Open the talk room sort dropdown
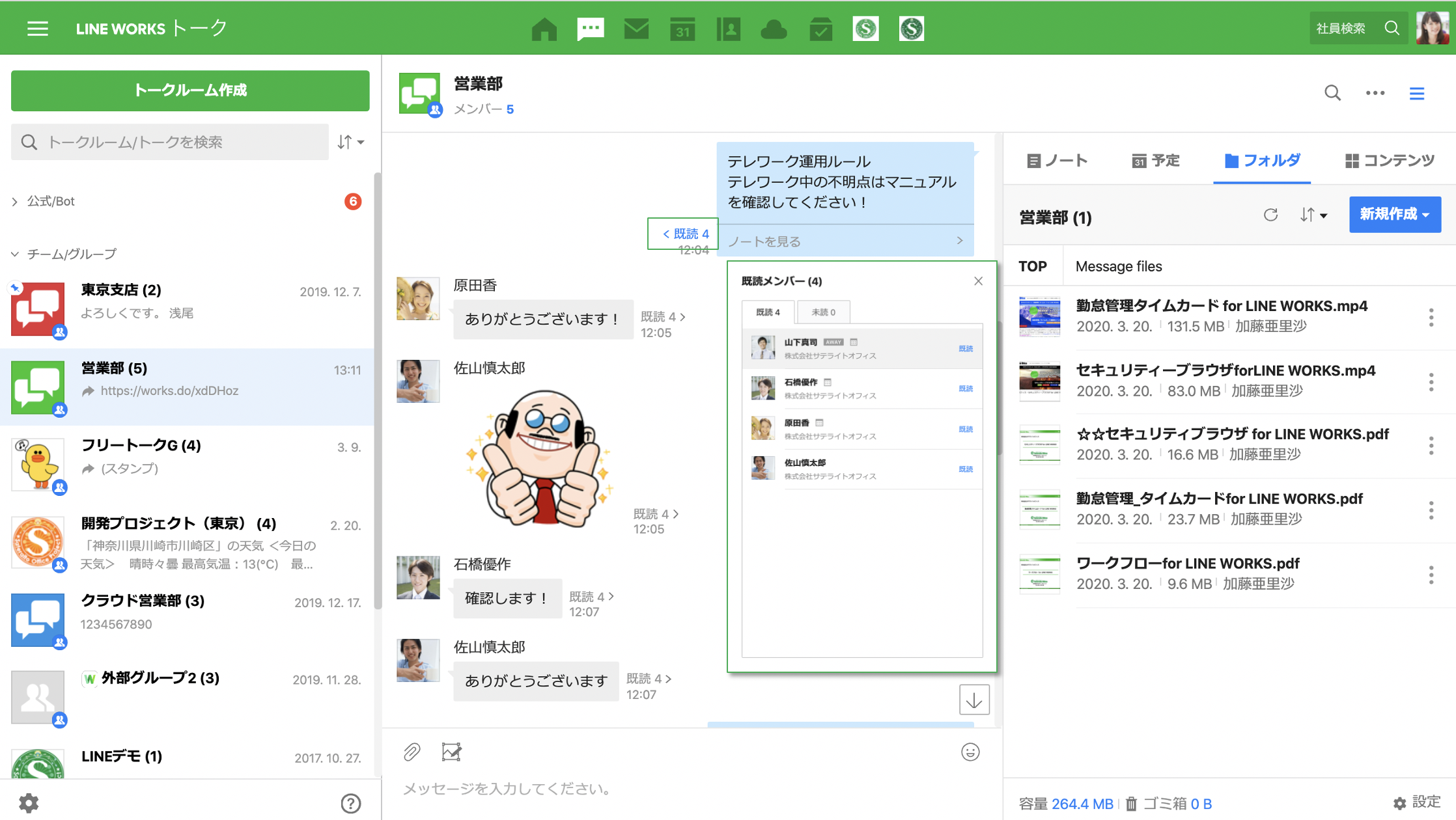Image resolution: width=1456 pixels, height=820 pixels. 350,142
